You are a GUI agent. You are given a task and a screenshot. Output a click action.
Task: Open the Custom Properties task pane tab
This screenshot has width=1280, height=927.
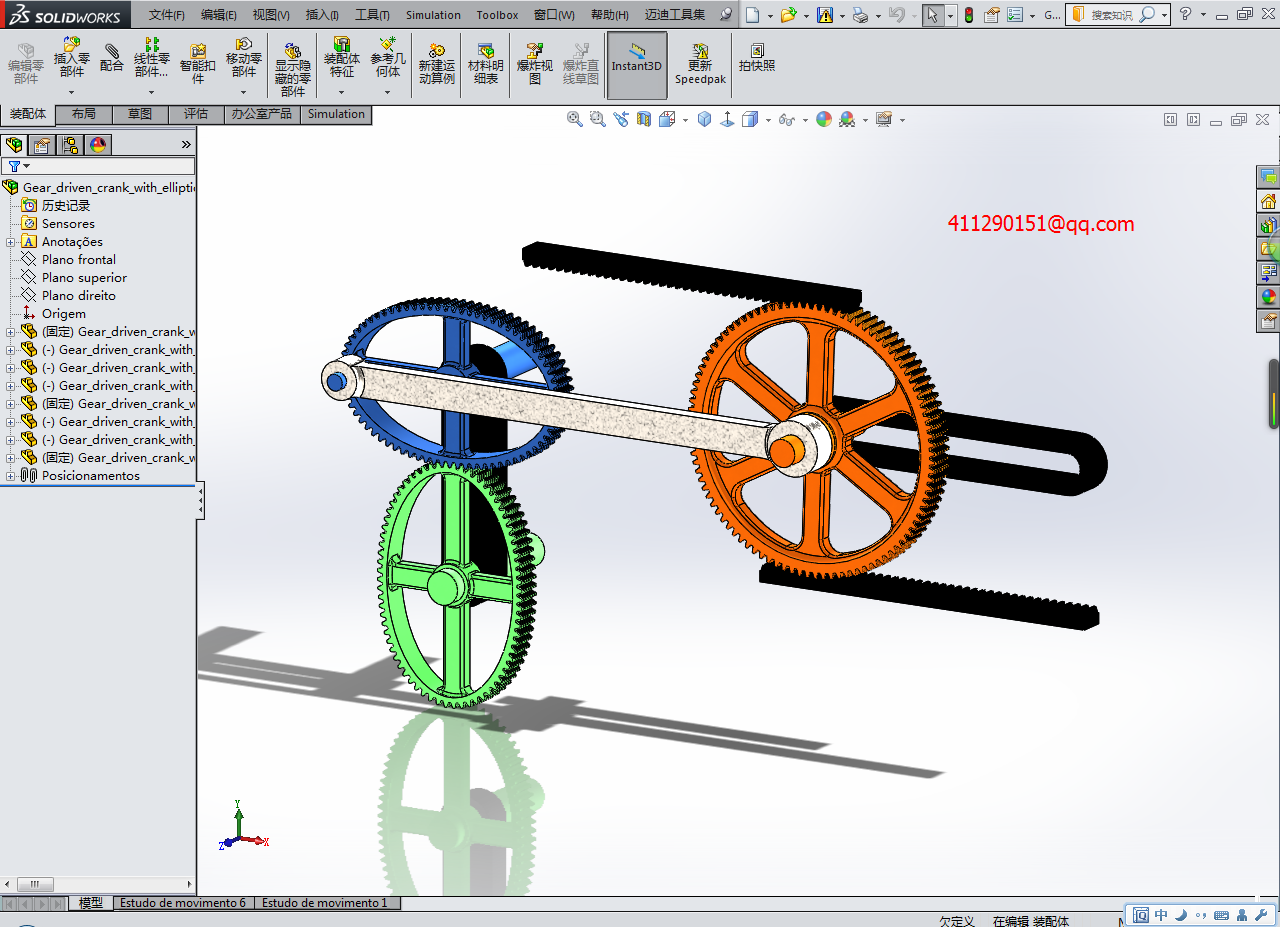[1268, 320]
